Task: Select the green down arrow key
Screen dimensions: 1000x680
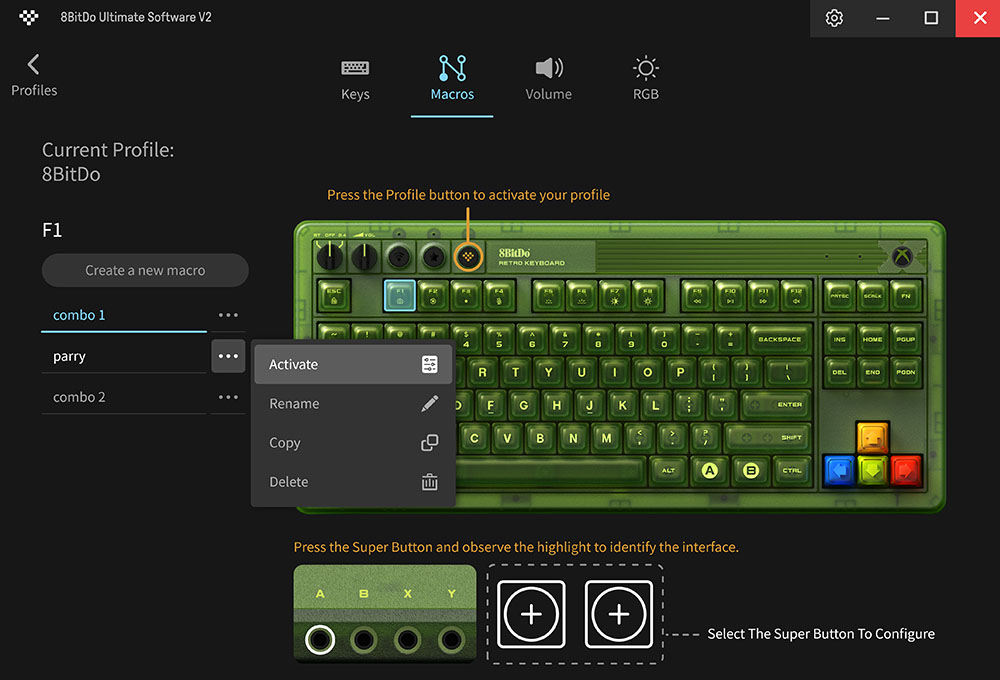Action: click(872, 471)
